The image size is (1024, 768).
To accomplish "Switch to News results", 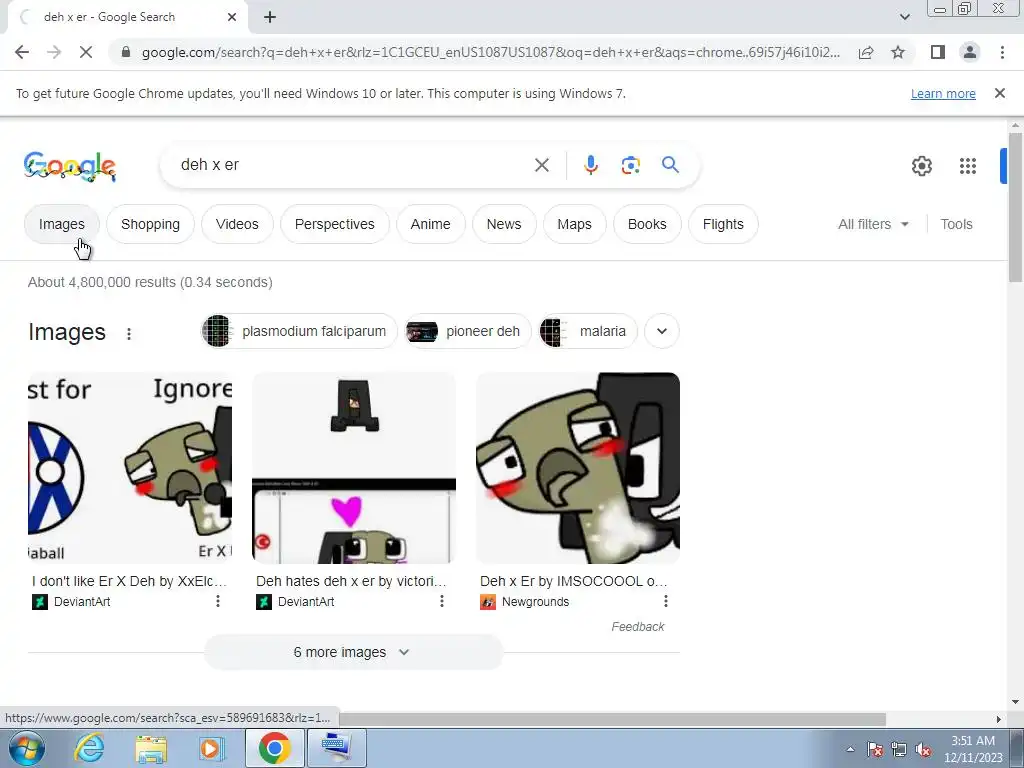I will pos(504,224).
